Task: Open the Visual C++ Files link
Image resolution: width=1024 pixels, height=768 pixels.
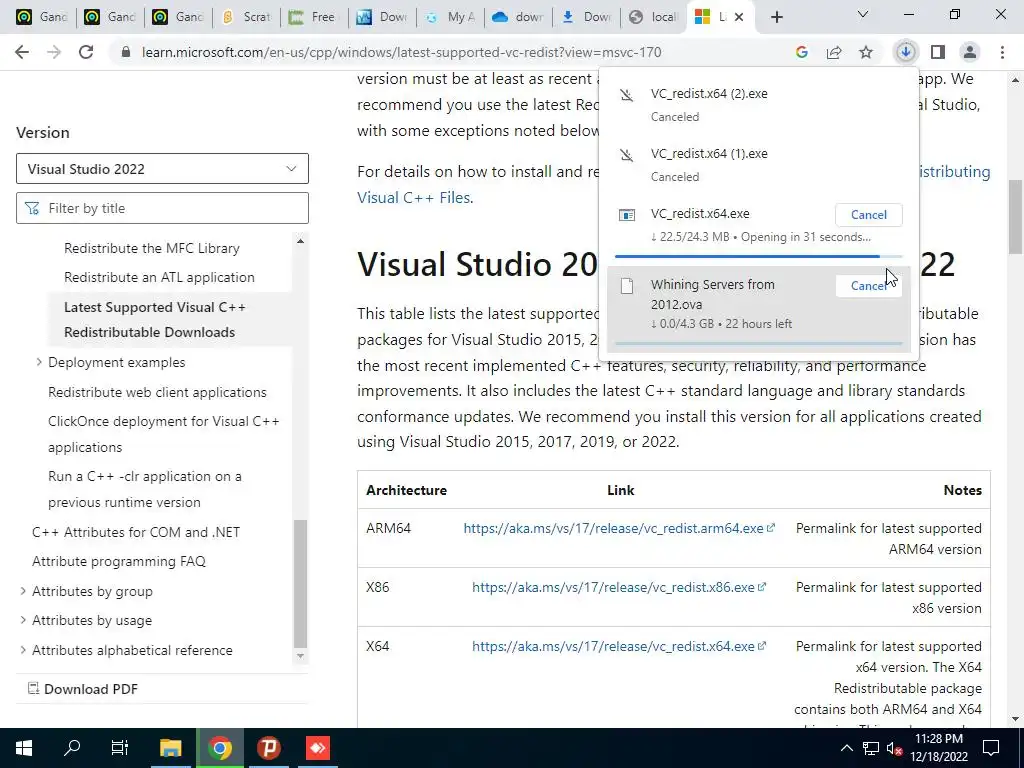Action: tap(414, 197)
